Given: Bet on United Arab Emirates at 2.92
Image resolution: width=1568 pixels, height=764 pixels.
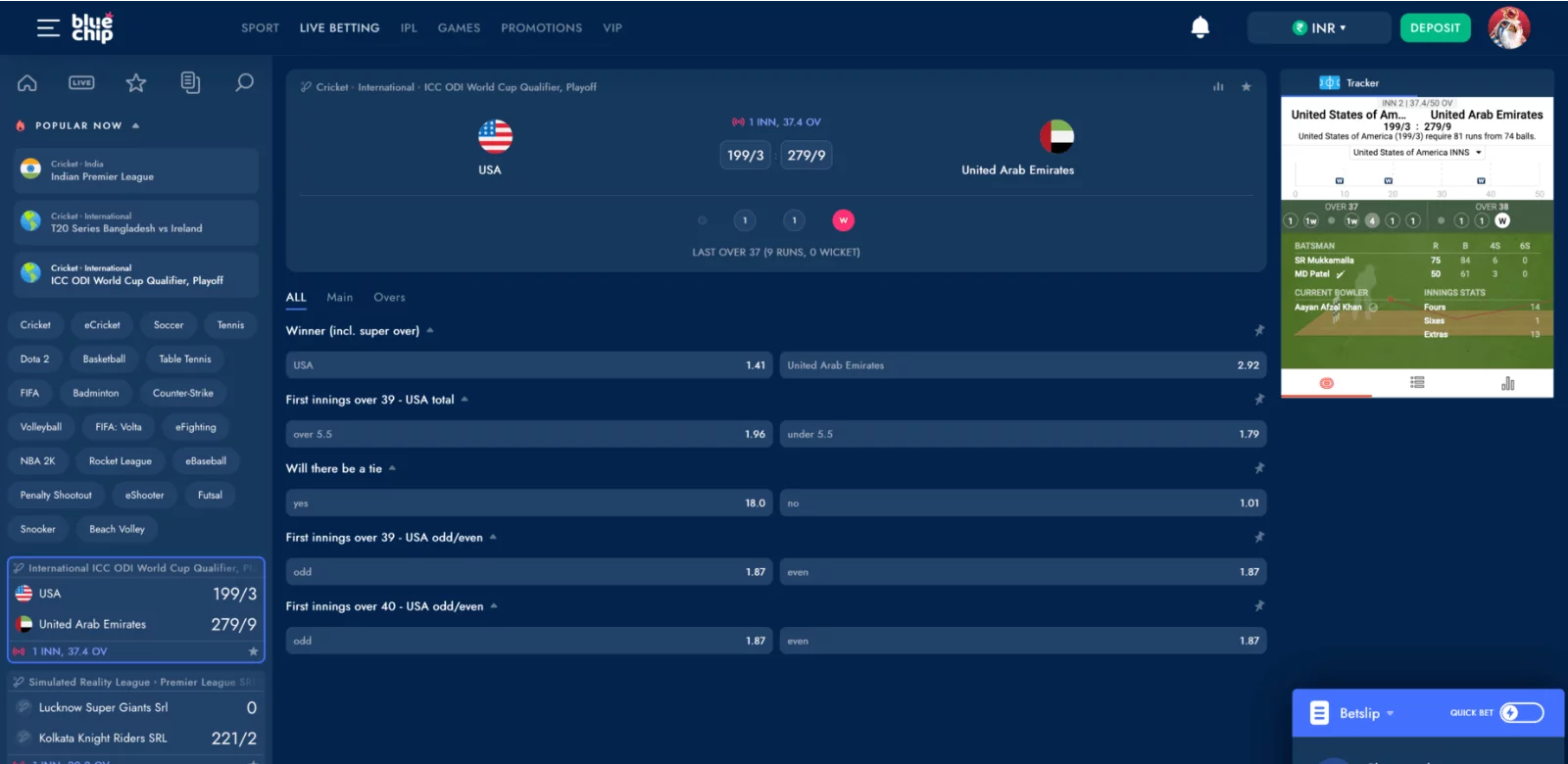Looking at the screenshot, I should pos(1023,365).
